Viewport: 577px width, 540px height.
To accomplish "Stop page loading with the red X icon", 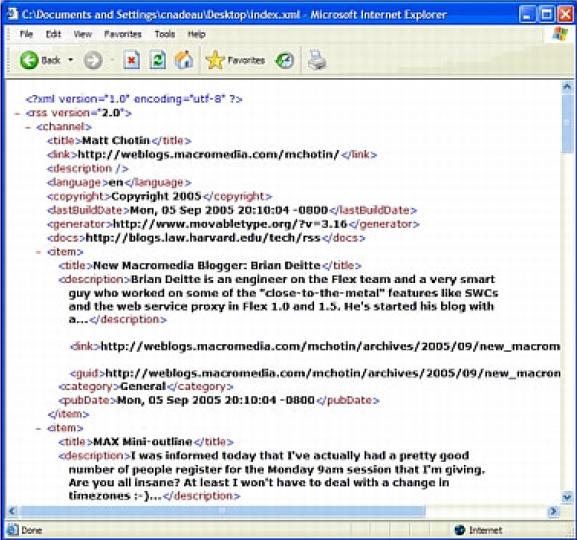I will click(x=131, y=60).
